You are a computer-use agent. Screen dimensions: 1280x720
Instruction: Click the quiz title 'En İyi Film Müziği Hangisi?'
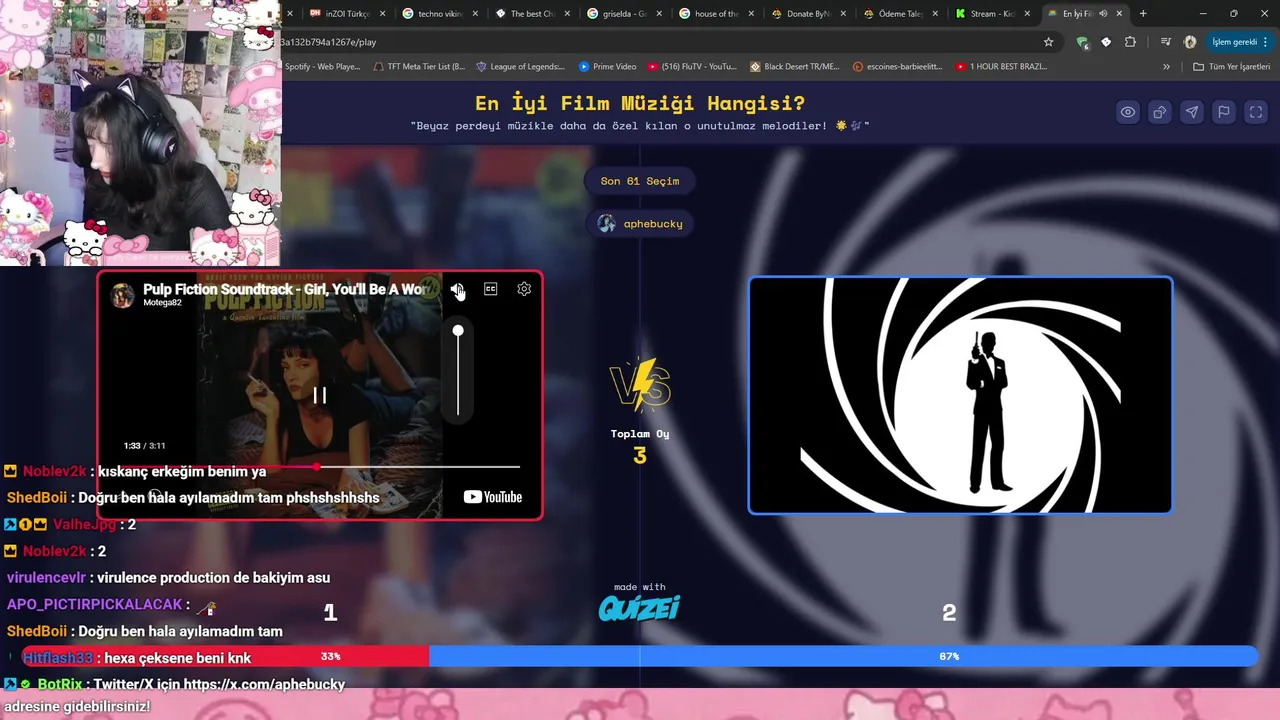640,104
